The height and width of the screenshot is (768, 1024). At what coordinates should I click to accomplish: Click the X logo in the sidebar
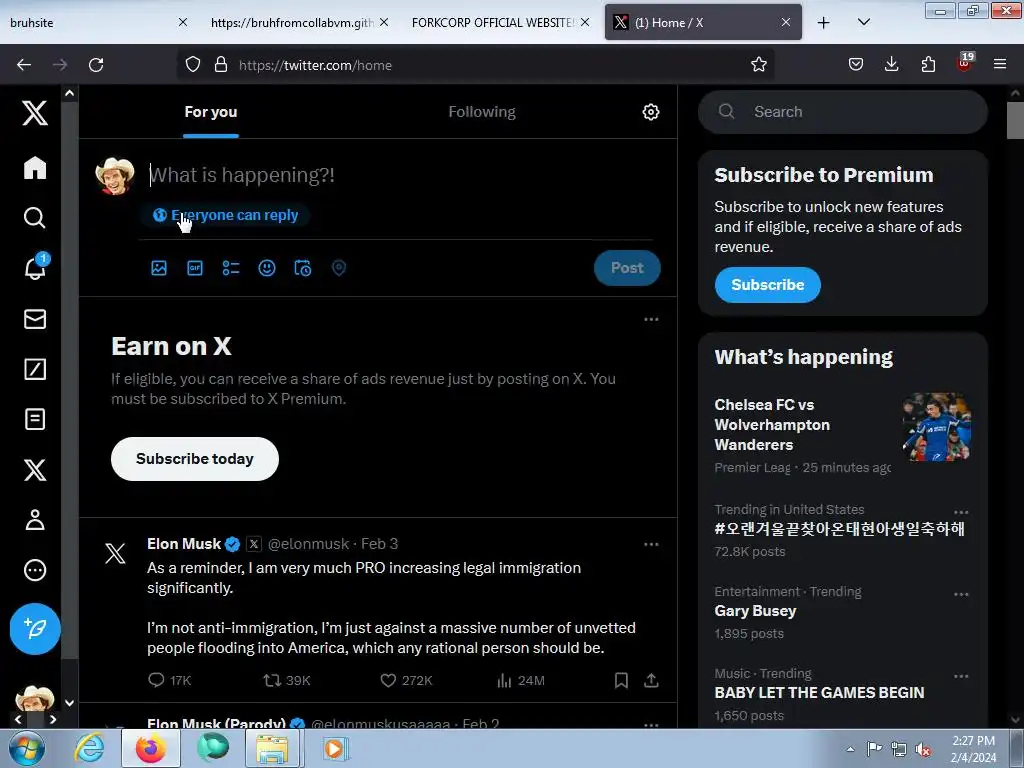click(35, 113)
